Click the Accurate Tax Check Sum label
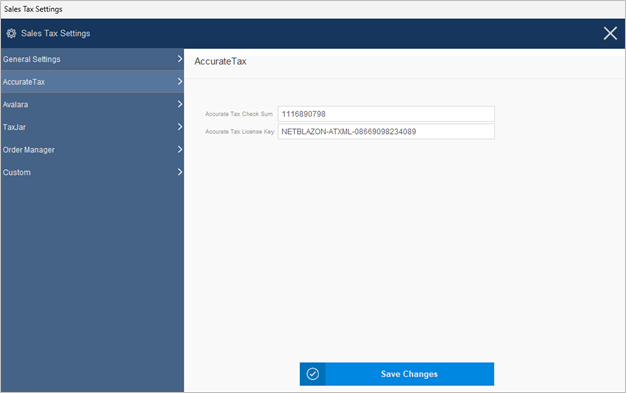Viewport: 626px width, 393px height. pos(239,114)
